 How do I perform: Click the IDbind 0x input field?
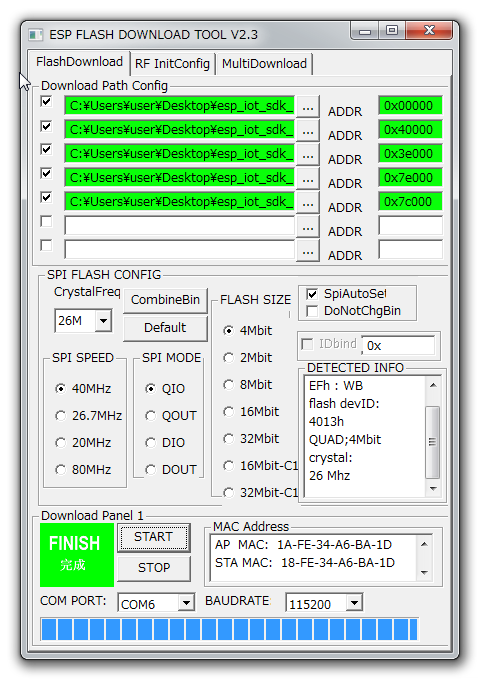tap(398, 346)
